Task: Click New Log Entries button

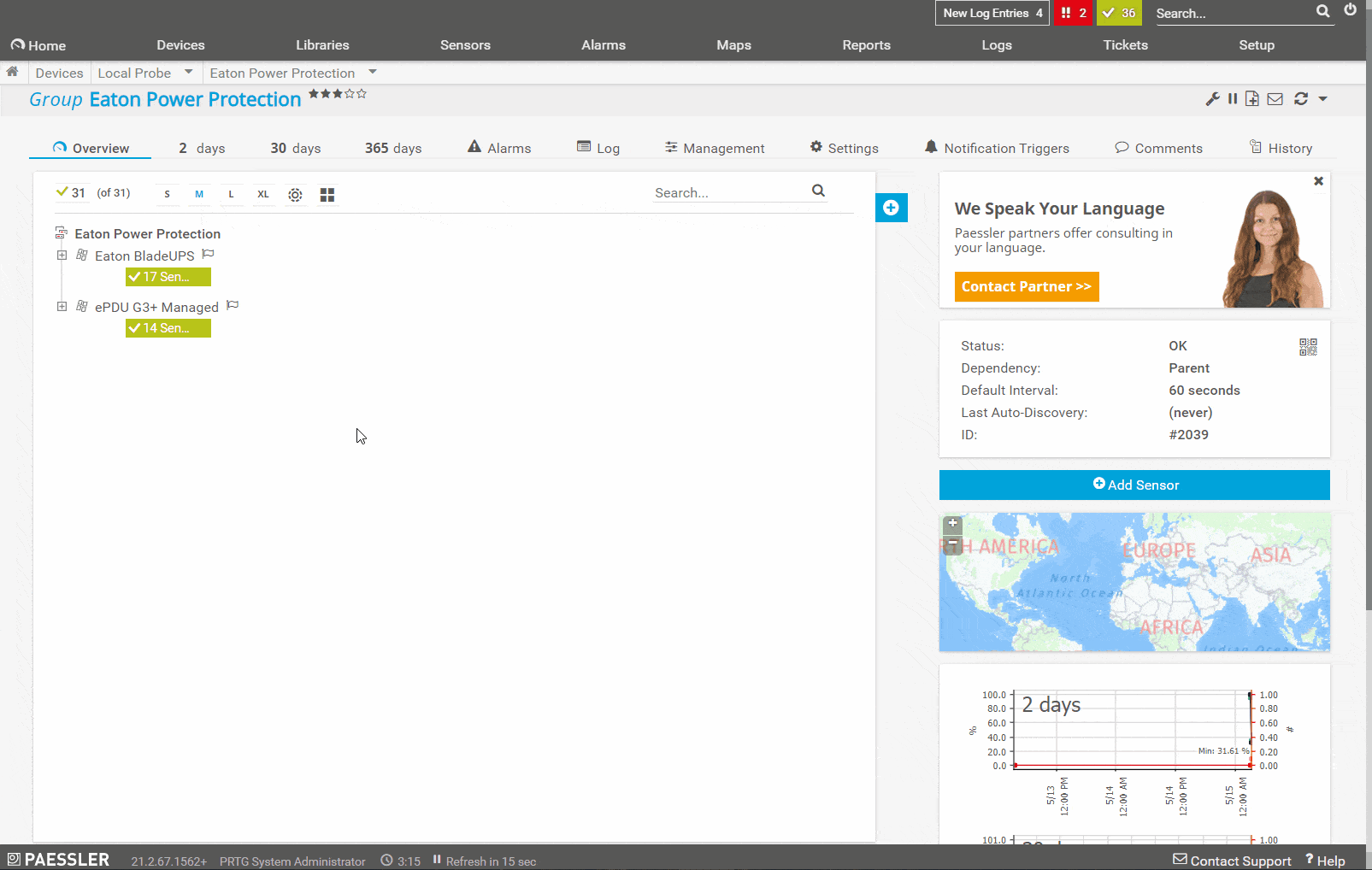Action: pyautogui.click(x=992, y=13)
